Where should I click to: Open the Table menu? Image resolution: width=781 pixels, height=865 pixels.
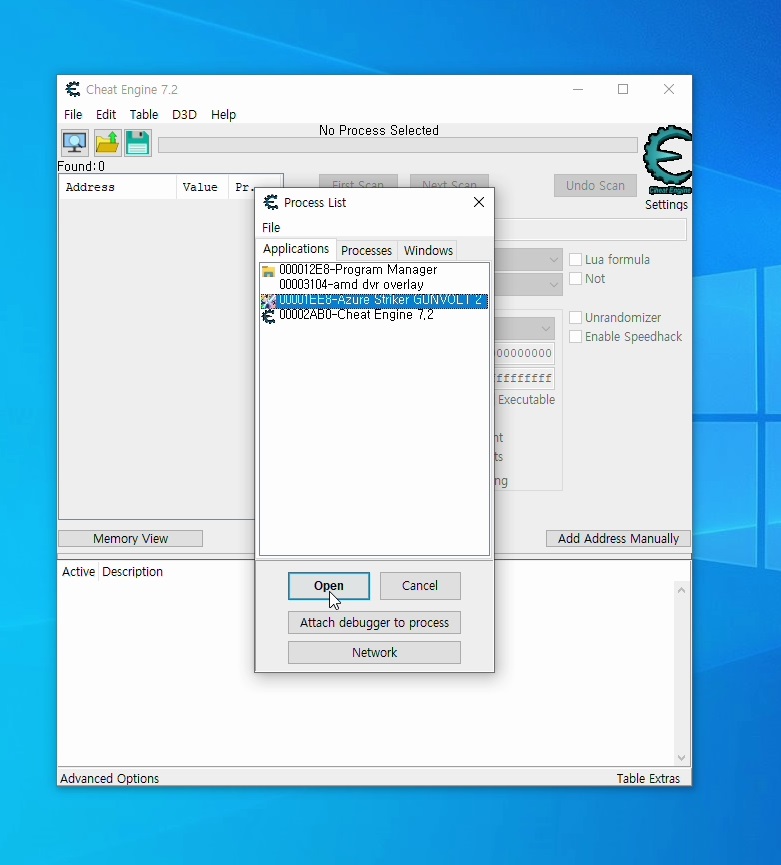143,114
